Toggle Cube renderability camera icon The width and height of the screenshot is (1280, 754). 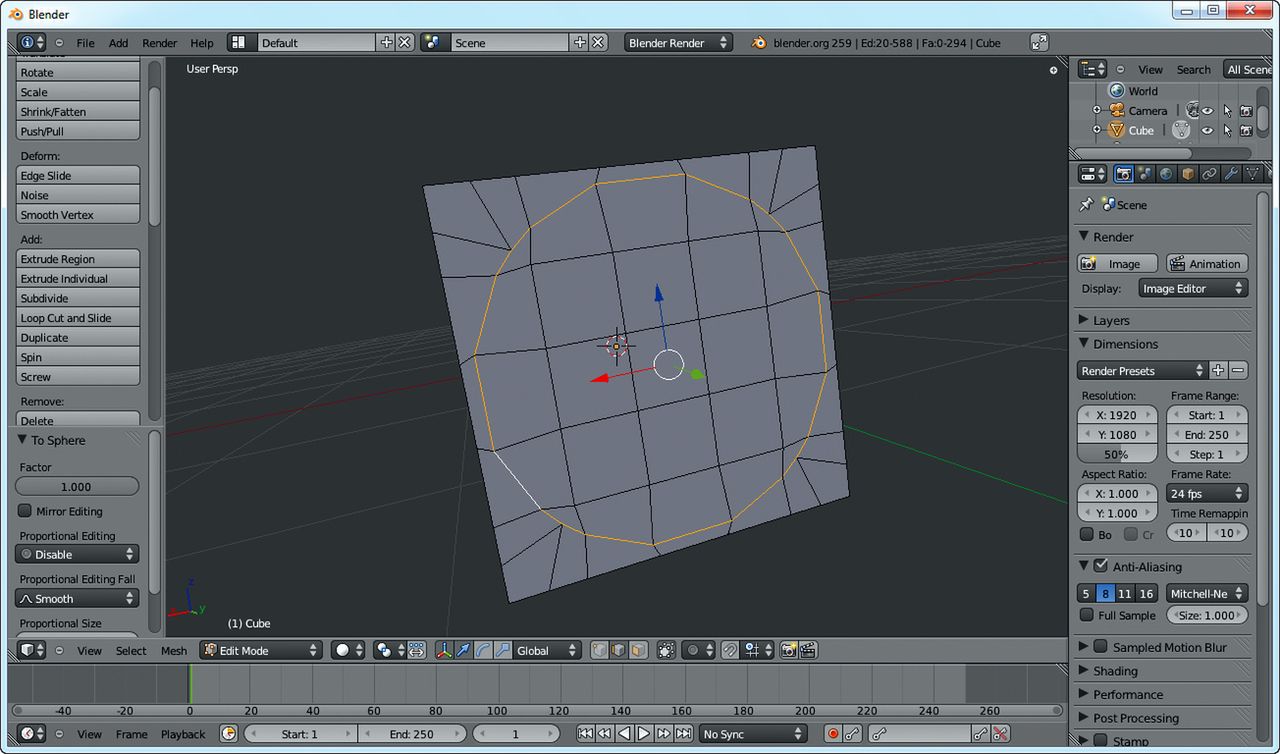click(x=1246, y=130)
